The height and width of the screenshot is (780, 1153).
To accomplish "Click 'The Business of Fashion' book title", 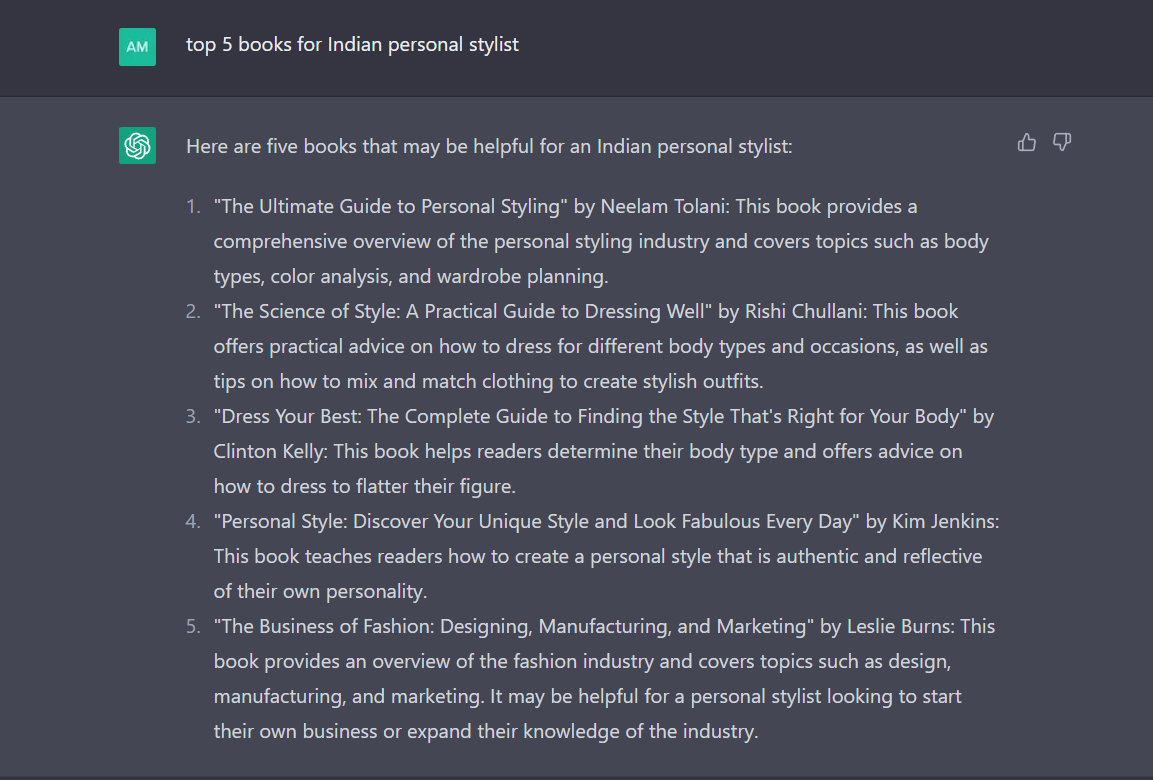I will coord(514,627).
